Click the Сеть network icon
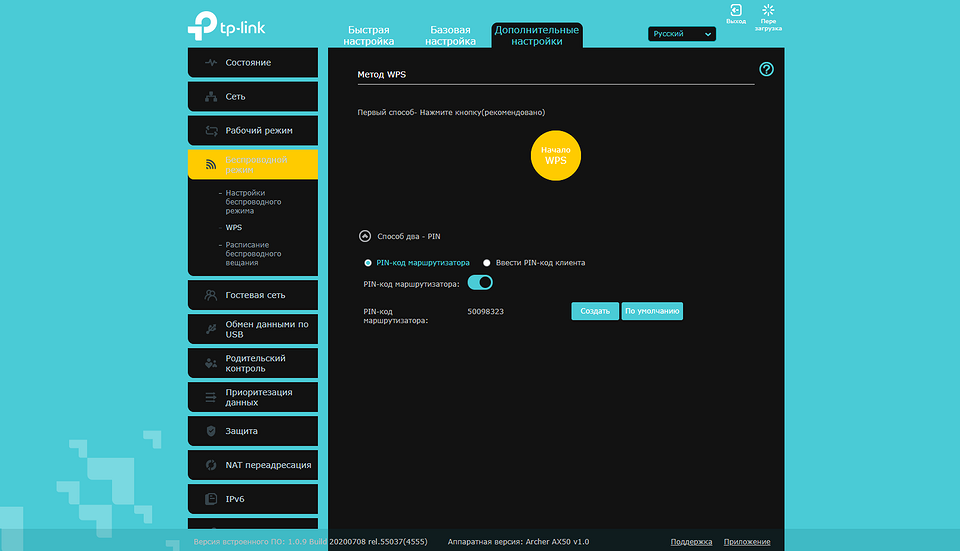 [210, 97]
